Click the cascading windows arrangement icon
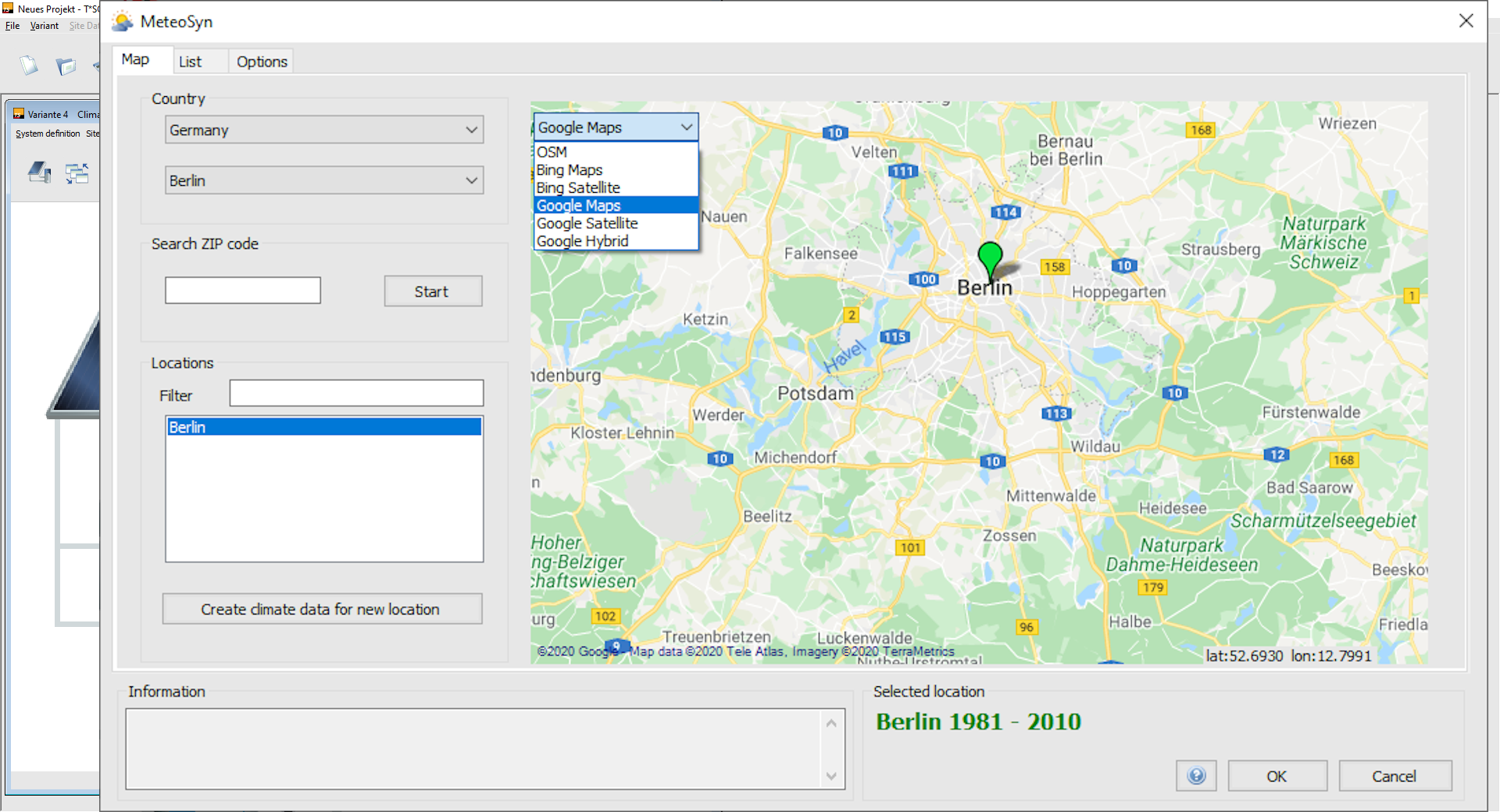The width and height of the screenshot is (1500, 812). (77, 173)
